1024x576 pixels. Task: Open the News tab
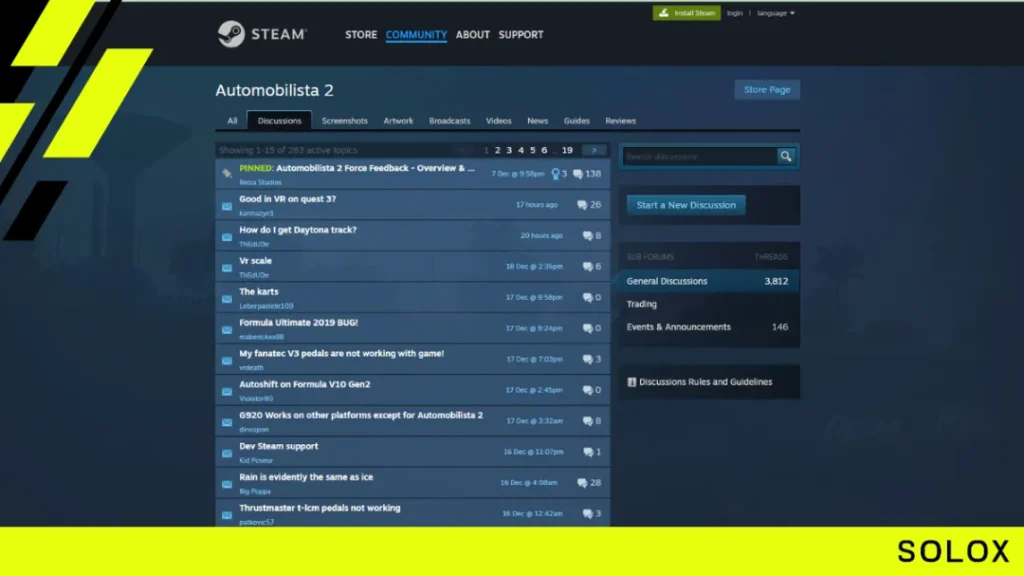tap(537, 121)
